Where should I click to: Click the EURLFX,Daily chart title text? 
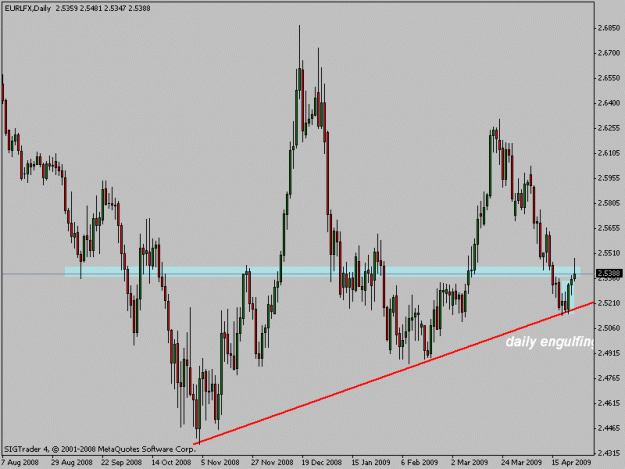point(28,8)
